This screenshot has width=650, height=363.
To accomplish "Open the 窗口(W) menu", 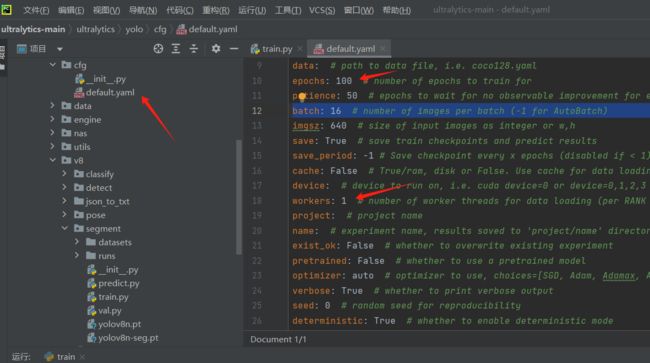I will pos(359,10).
